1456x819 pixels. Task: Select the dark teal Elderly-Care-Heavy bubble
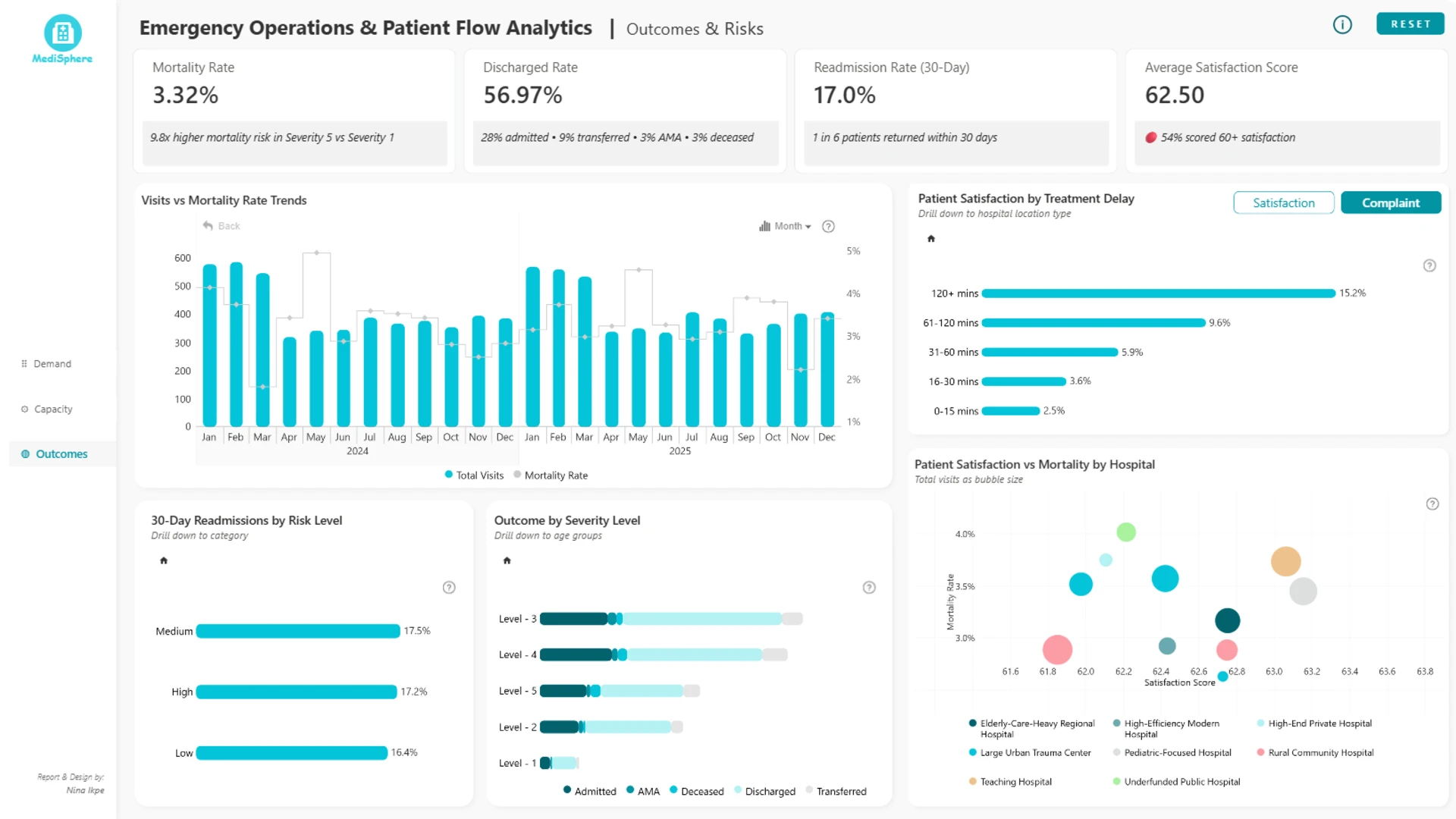pos(1227,620)
